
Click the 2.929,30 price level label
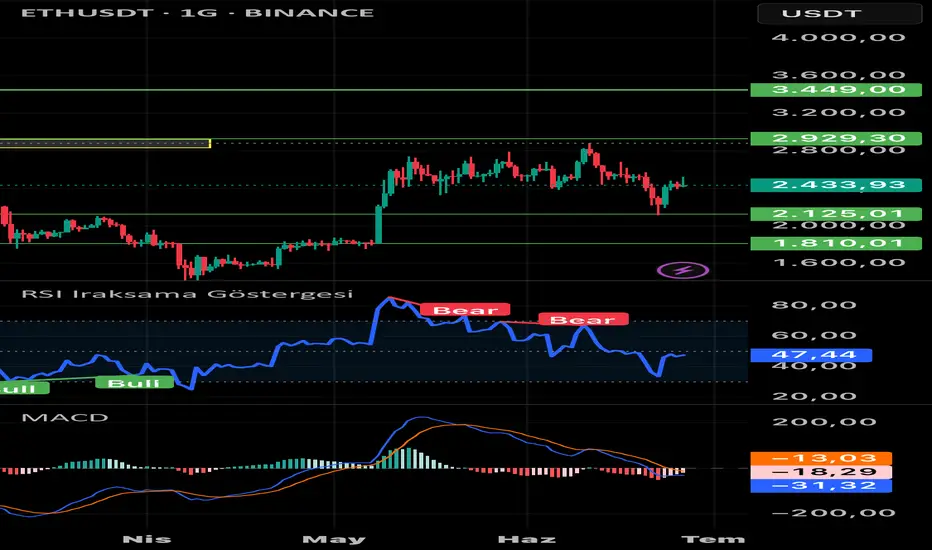[x=836, y=139]
